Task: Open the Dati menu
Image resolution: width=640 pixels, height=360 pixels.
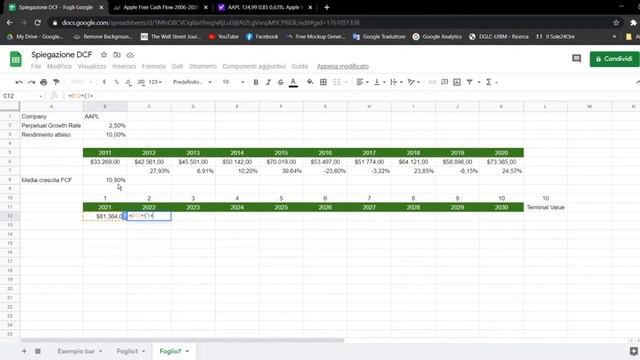Action: [x=177, y=66]
